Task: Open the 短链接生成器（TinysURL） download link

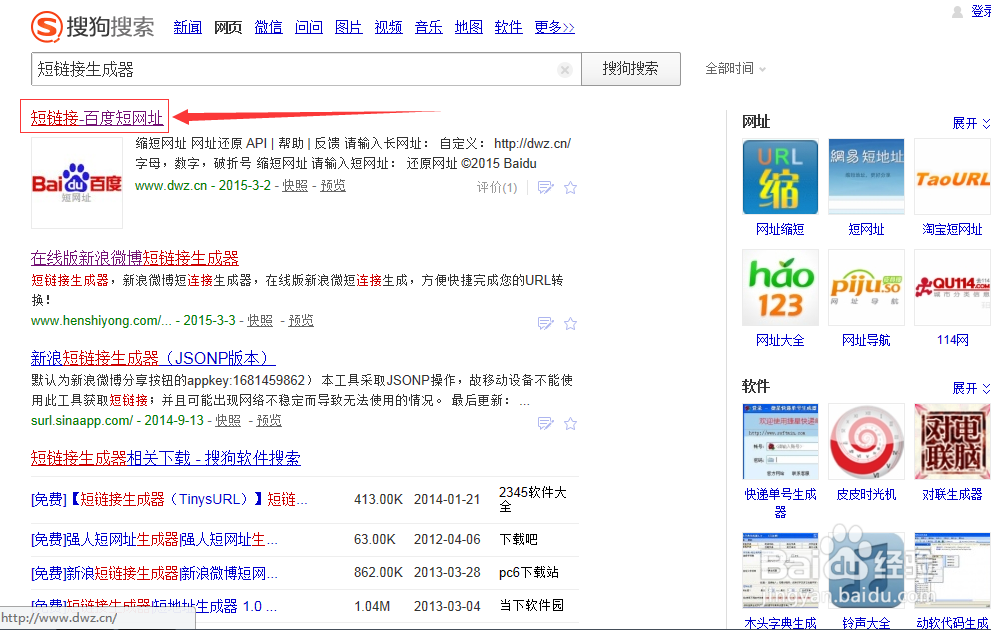Action: coord(169,500)
